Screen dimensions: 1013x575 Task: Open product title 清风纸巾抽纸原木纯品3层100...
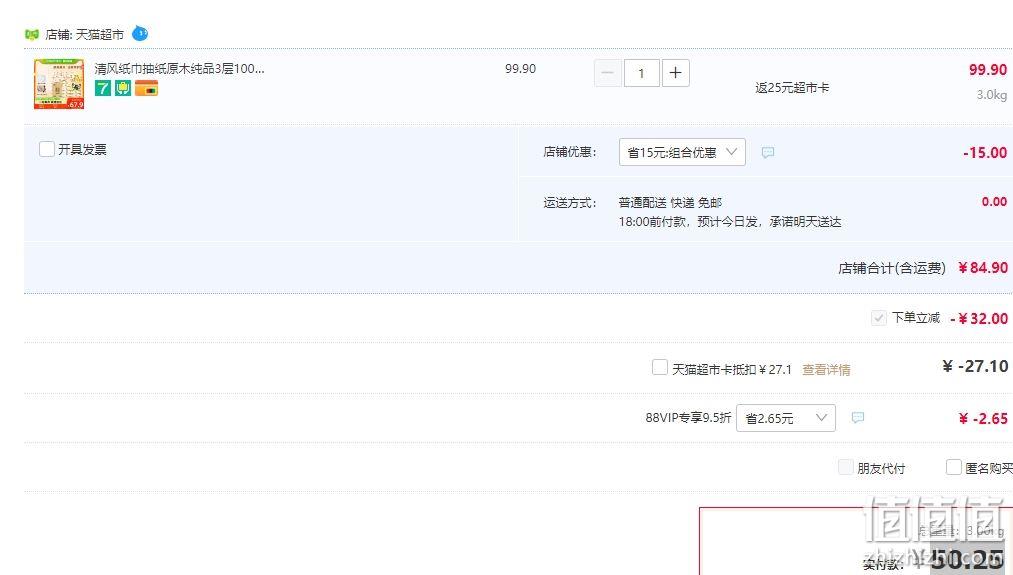pyautogui.click(x=180, y=68)
